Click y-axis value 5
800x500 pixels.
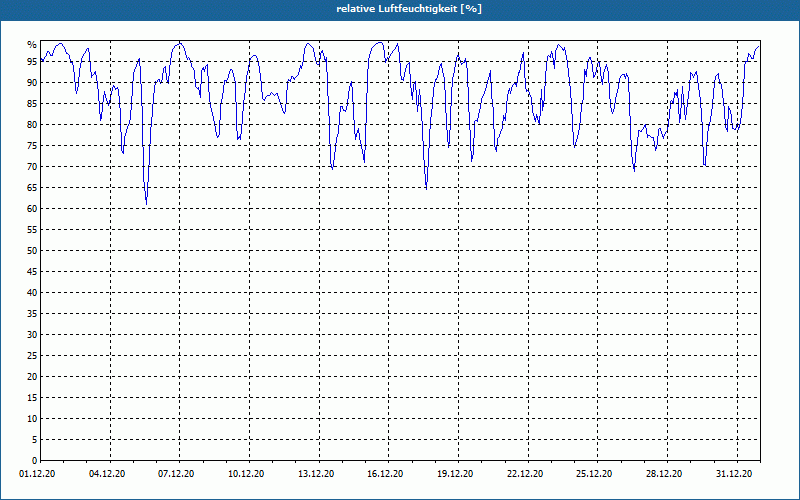pos(35,440)
